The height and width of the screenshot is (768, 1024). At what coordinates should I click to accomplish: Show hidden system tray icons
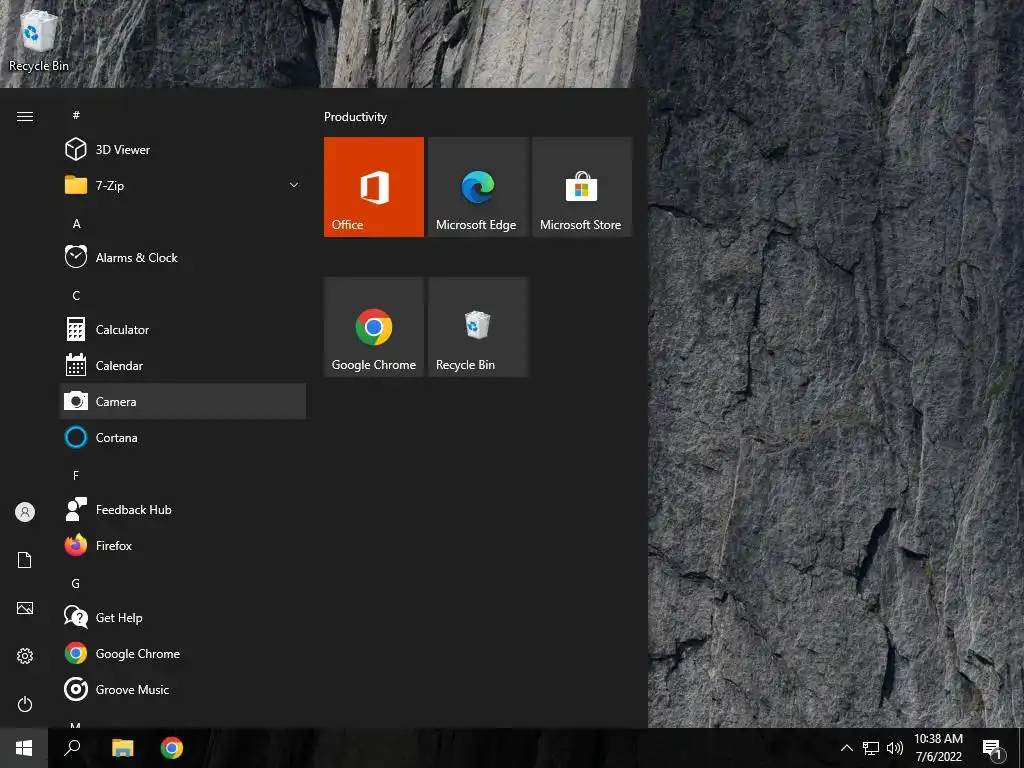coord(846,748)
